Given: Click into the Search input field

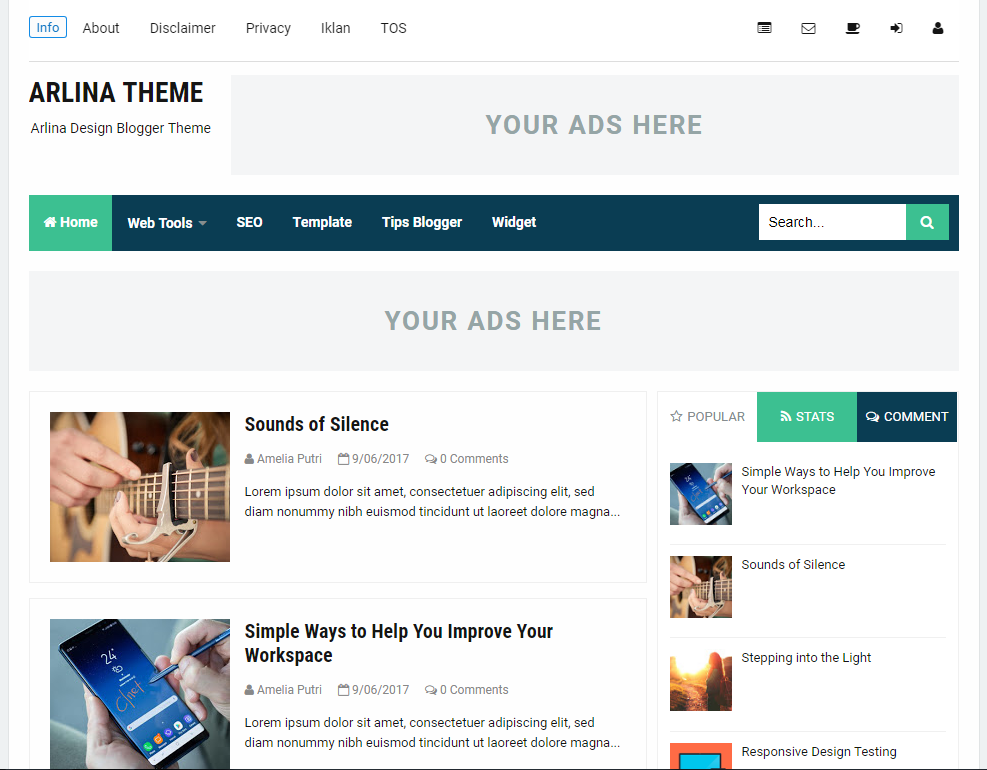Looking at the screenshot, I should tap(832, 222).
